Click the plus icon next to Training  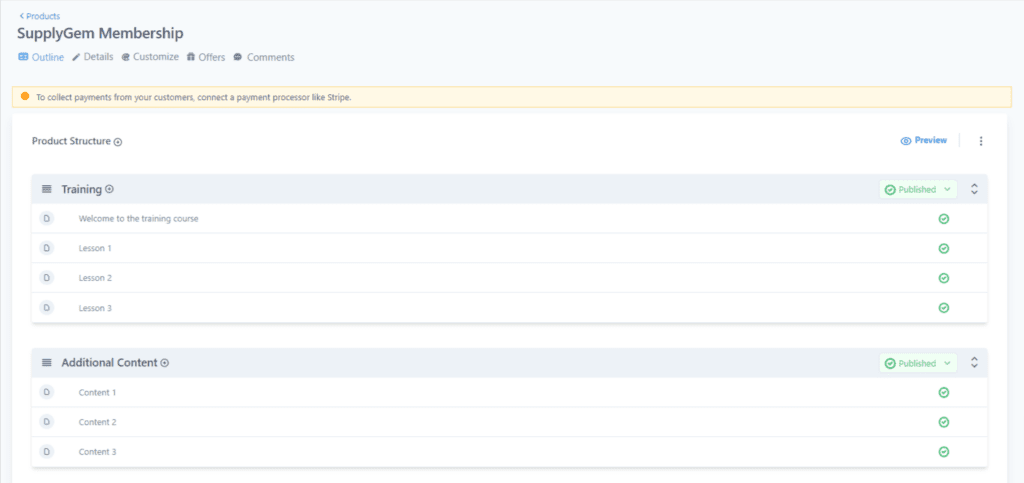(x=110, y=189)
